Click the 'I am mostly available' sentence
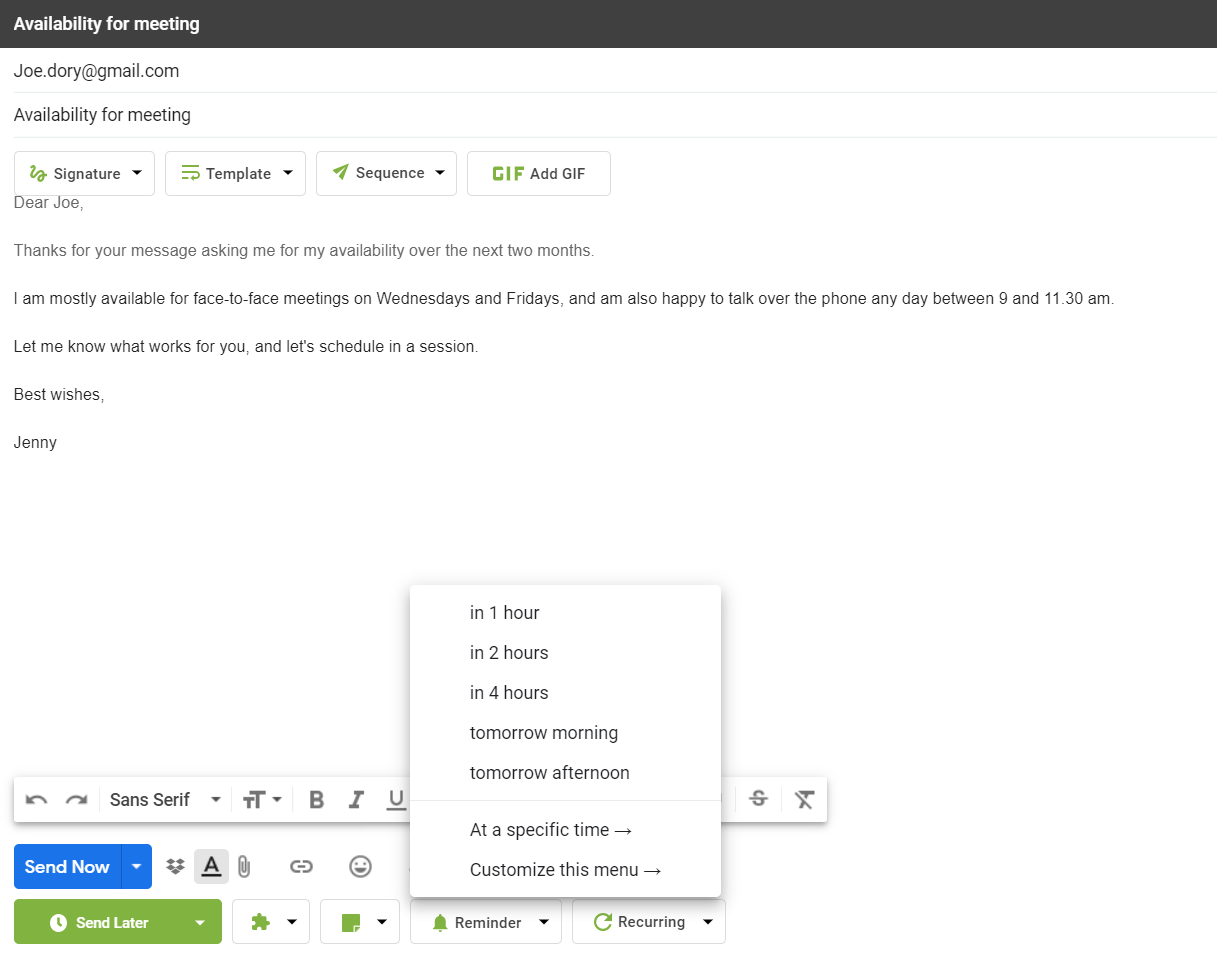The image size is (1217, 956). pos(564,299)
